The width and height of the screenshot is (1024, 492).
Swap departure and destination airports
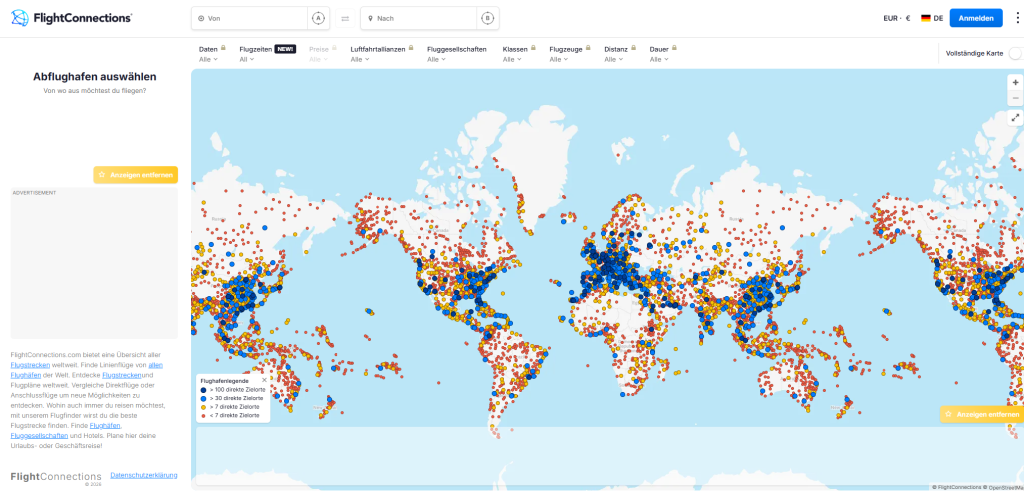345,18
